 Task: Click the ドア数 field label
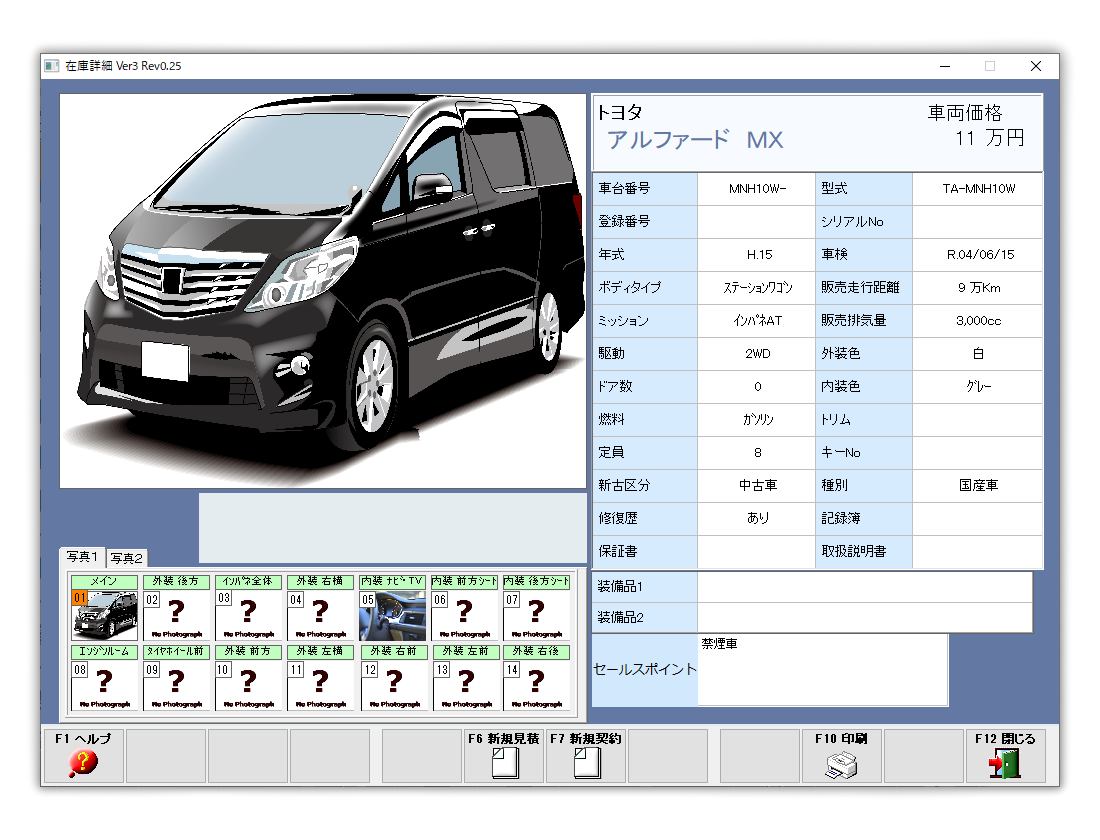coord(615,387)
